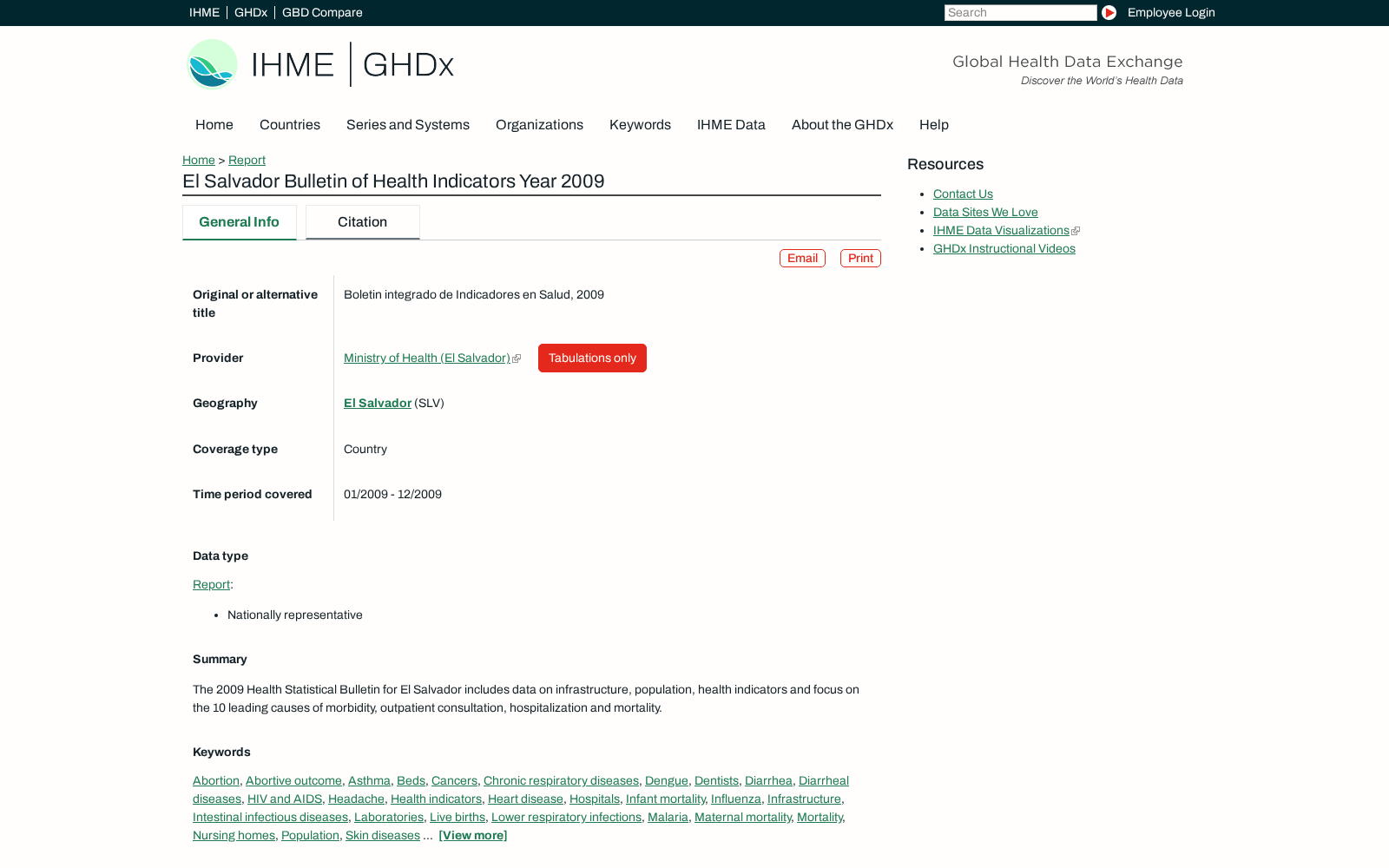The width and height of the screenshot is (1389, 868).
Task: Click the Dentists keyword
Action: click(716, 781)
